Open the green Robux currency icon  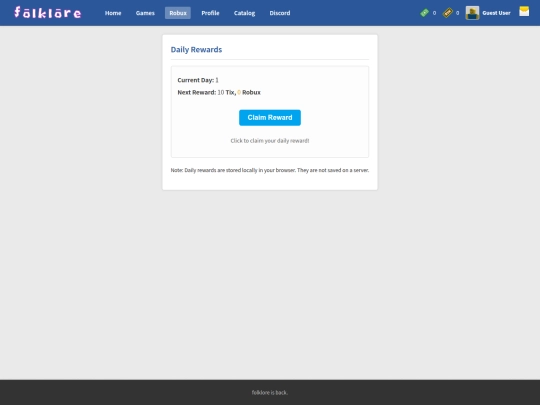pyautogui.click(x=424, y=13)
